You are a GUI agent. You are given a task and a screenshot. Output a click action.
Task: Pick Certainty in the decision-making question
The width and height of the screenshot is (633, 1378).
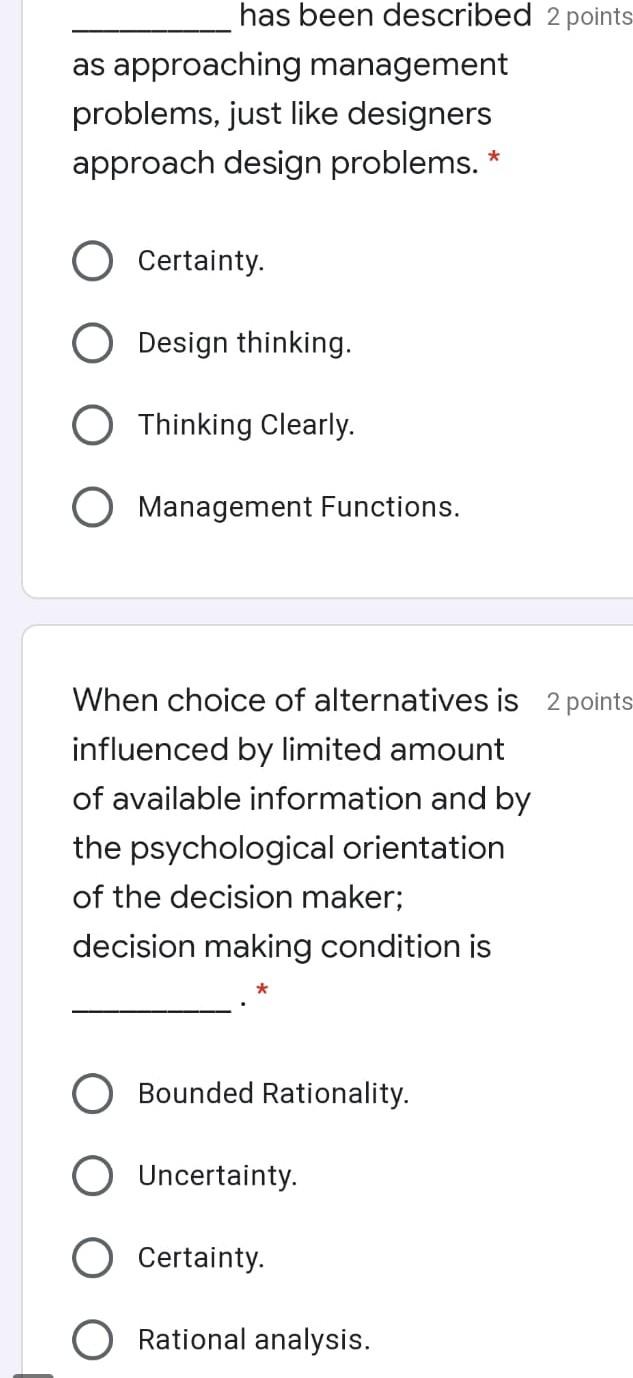pos(93,1257)
